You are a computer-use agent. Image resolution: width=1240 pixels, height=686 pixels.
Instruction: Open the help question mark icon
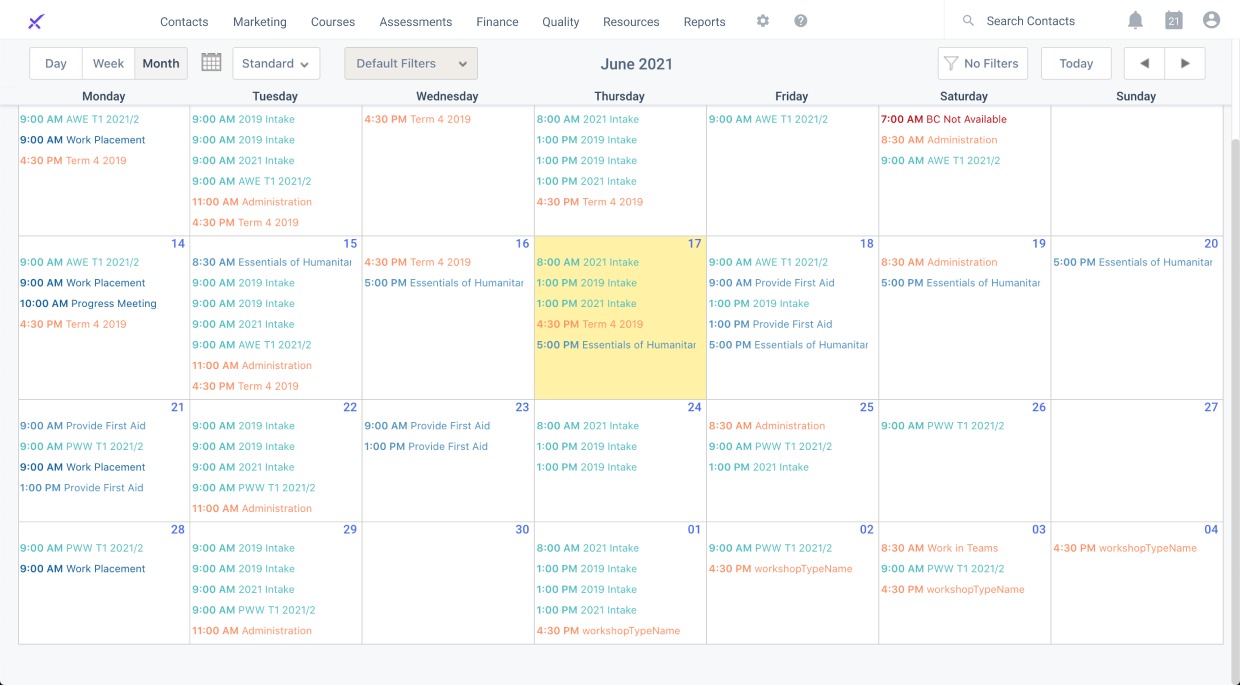[800, 20]
